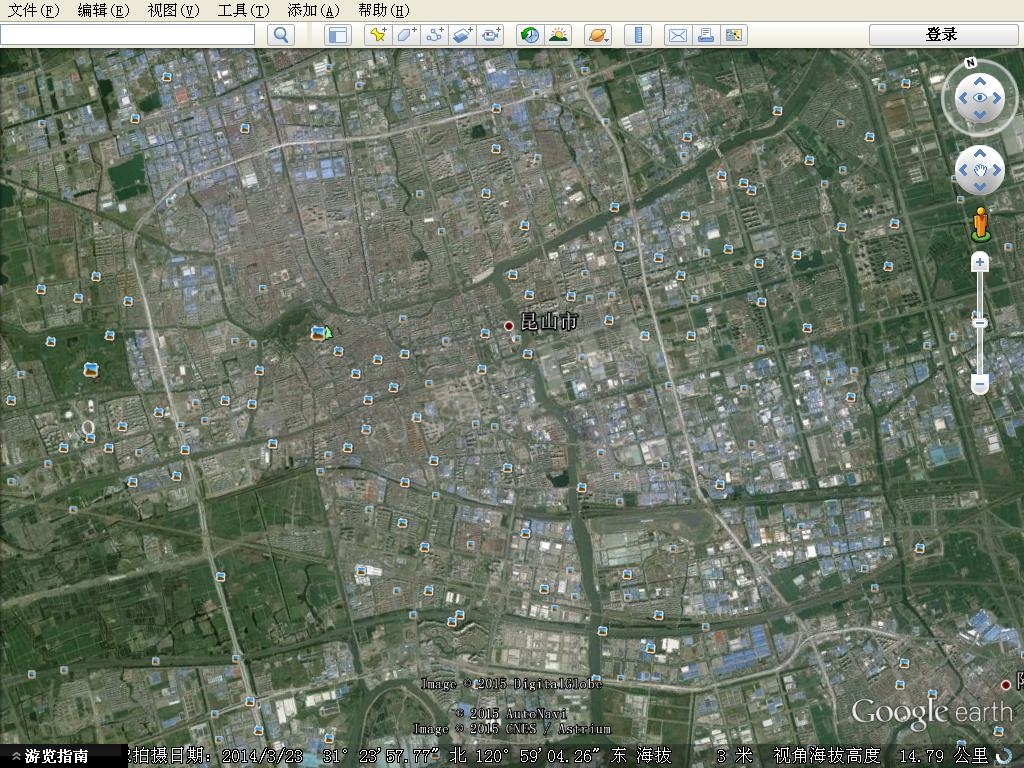Image resolution: width=1024 pixels, height=768 pixels.
Task: Click in the search input field
Action: click(x=127, y=35)
